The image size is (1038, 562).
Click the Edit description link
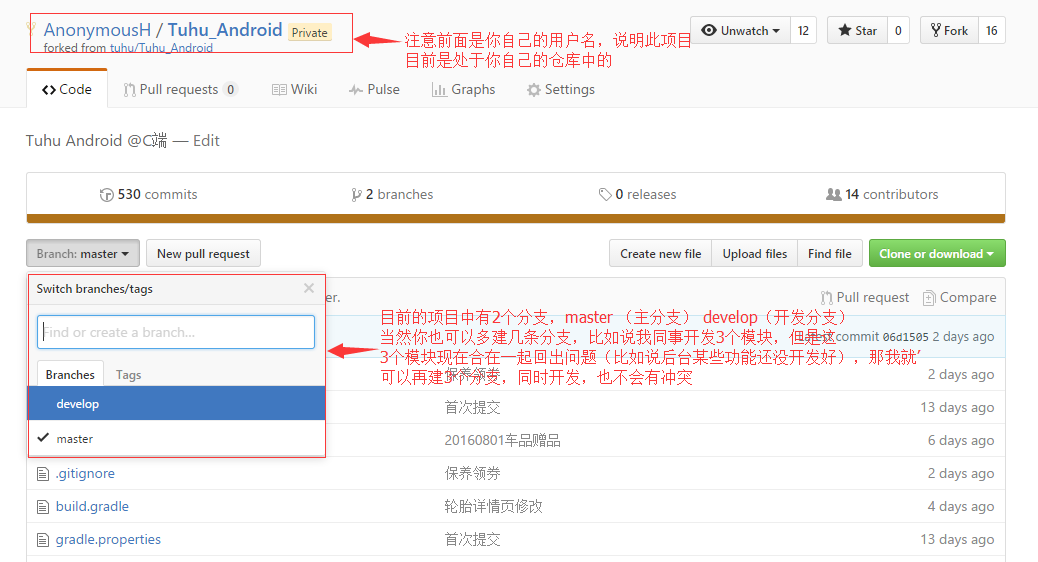coord(206,140)
